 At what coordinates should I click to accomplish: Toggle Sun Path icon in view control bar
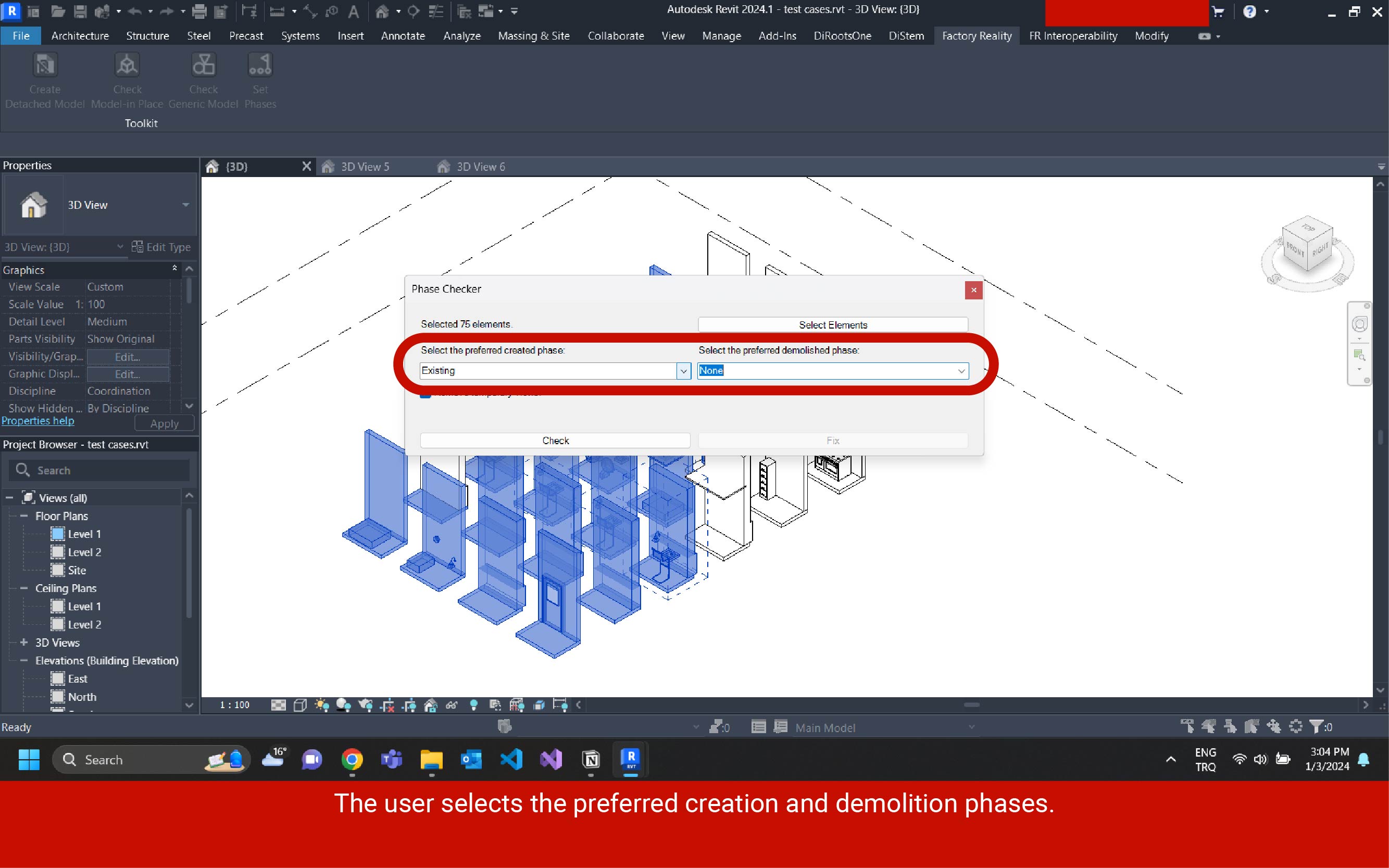coord(321,705)
